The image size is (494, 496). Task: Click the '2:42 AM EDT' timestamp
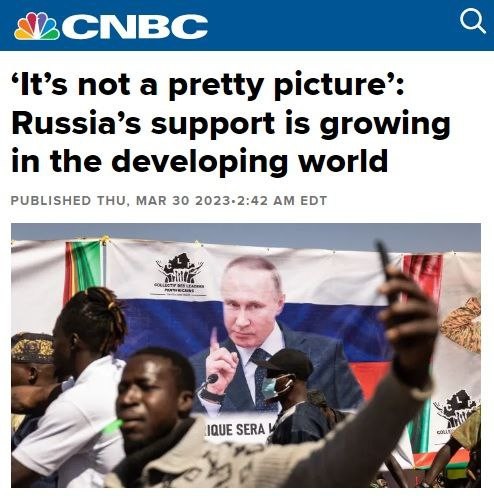282,201
